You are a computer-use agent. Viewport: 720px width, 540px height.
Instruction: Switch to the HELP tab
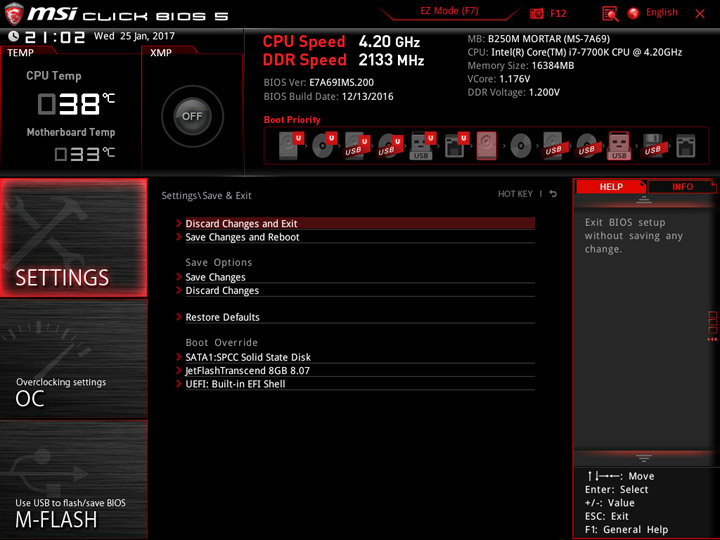tap(611, 187)
